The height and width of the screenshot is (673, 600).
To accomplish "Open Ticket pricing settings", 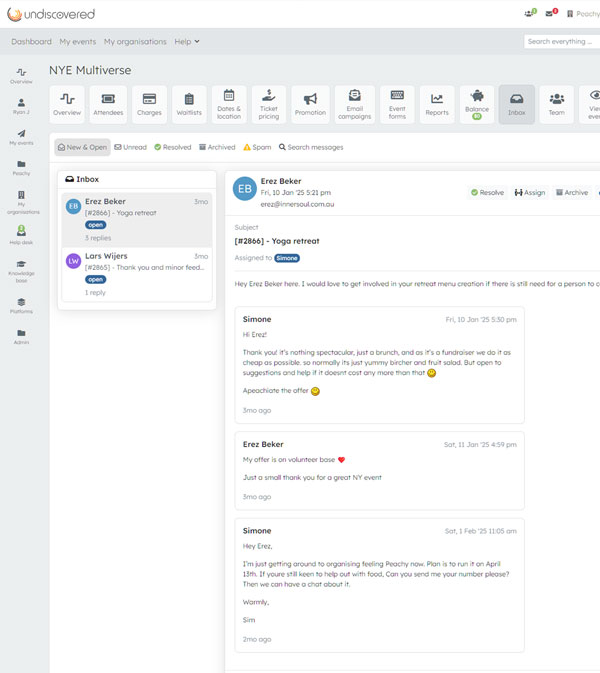I will 269,104.
